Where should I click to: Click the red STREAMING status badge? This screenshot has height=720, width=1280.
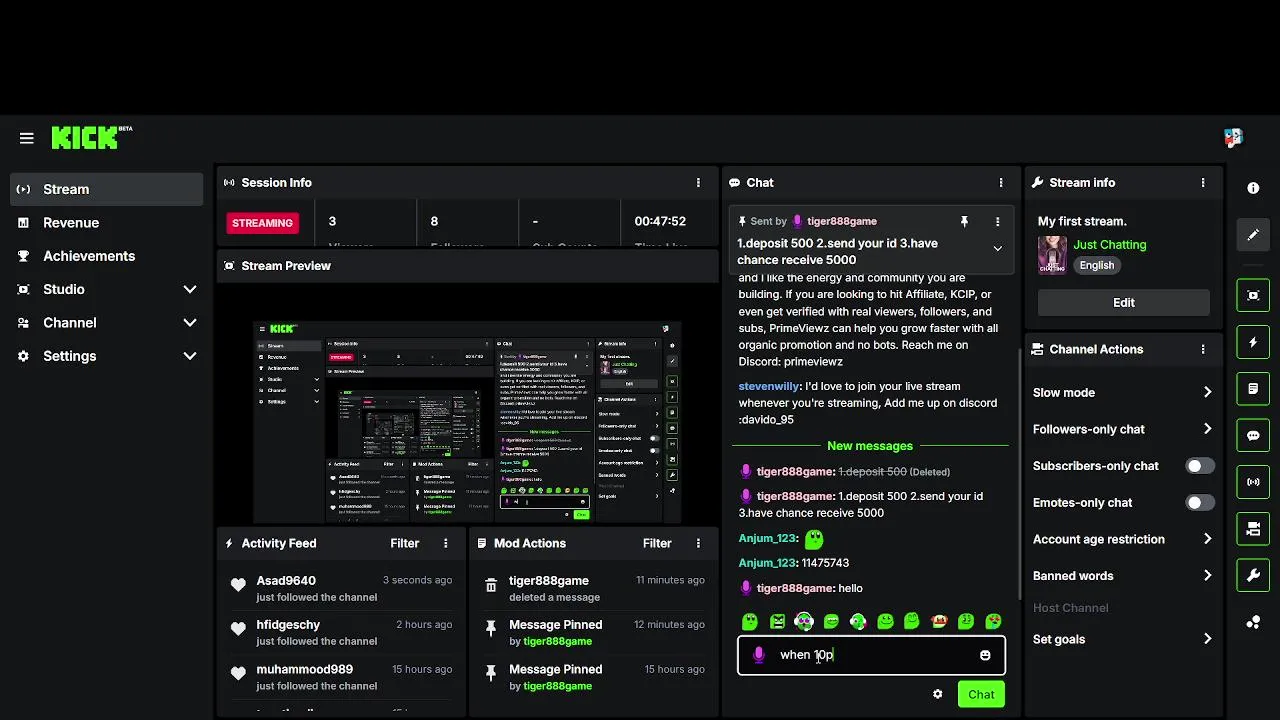(262, 223)
